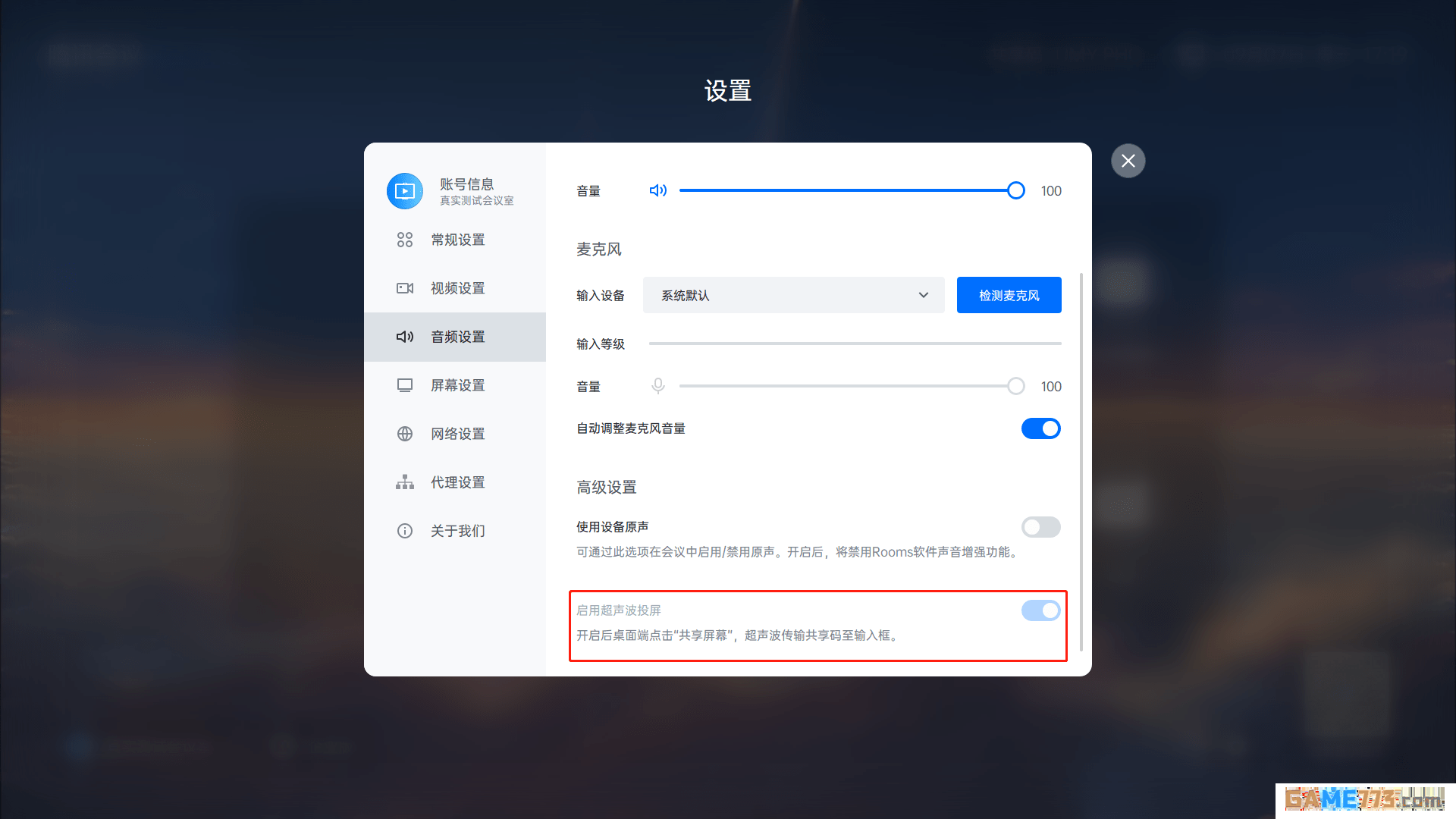The height and width of the screenshot is (819, 1456).
Task: Click the dropdown chevron arrow for the input device
Action: click(923, 295)
